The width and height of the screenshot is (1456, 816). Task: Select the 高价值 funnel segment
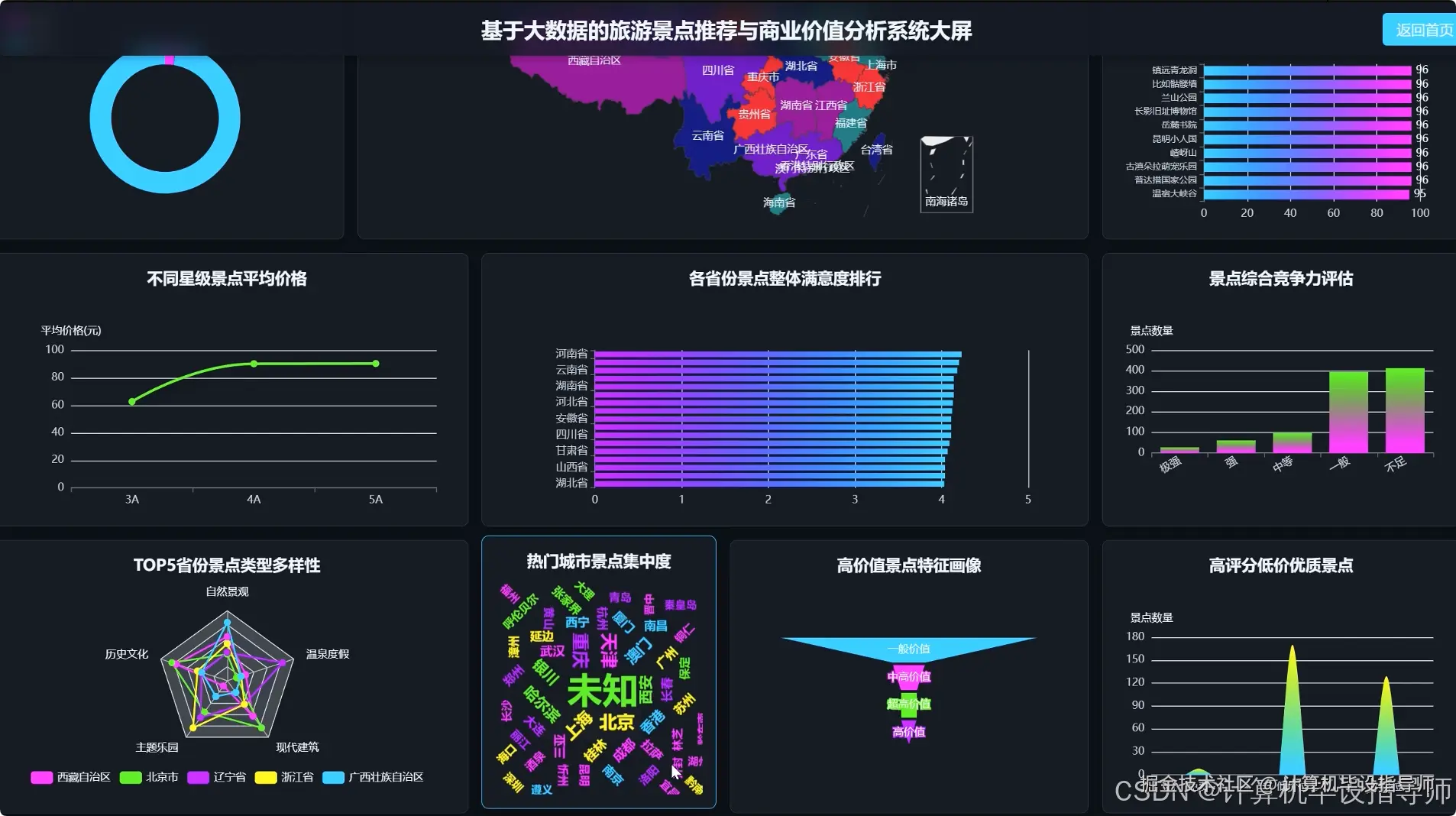click(908, 731)
